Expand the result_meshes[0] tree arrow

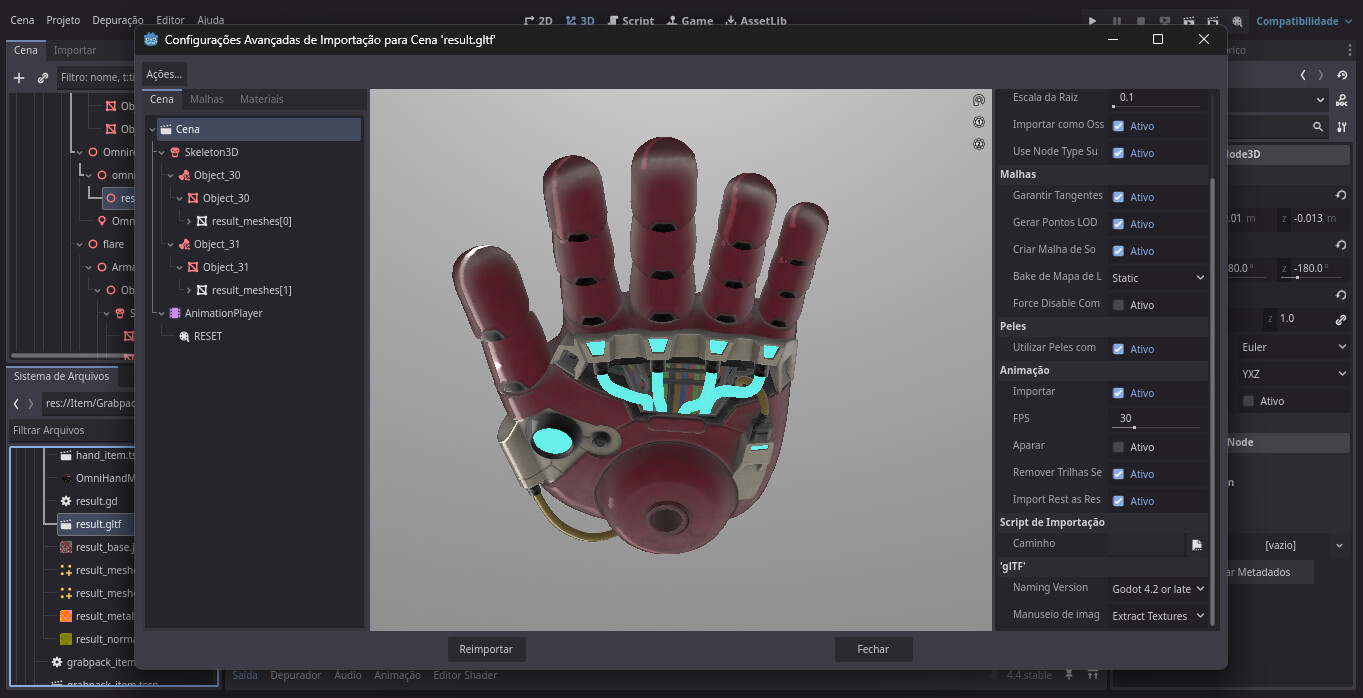[x=189, y=221]
